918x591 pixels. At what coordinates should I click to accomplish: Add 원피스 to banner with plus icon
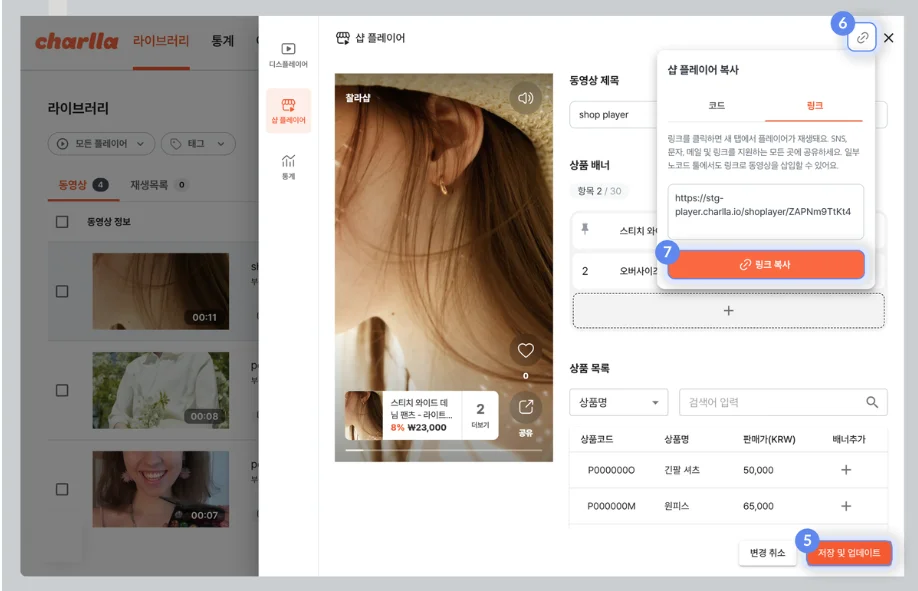(x=846, y=506)
